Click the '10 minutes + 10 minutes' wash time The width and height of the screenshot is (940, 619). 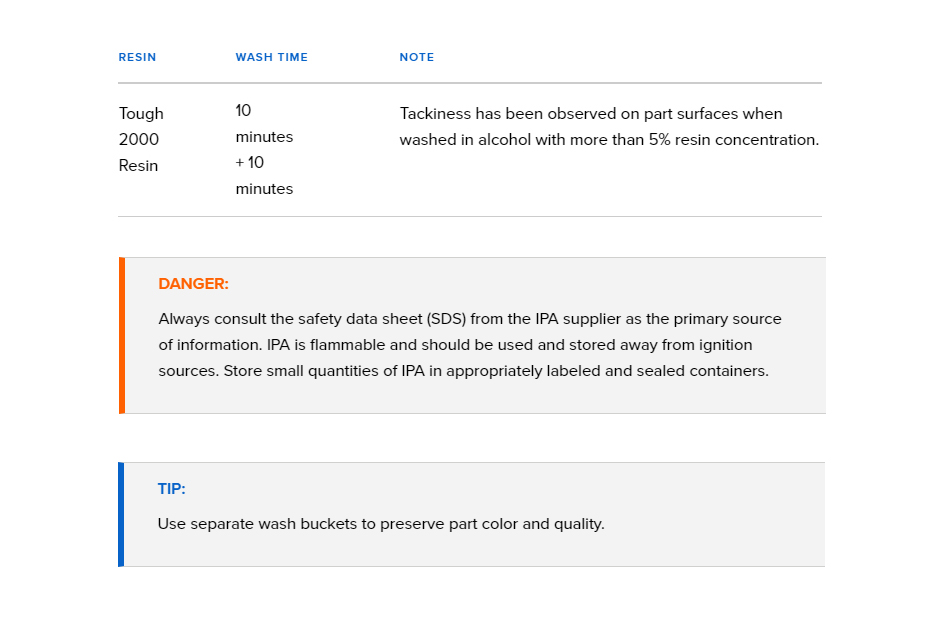[264, 150]
